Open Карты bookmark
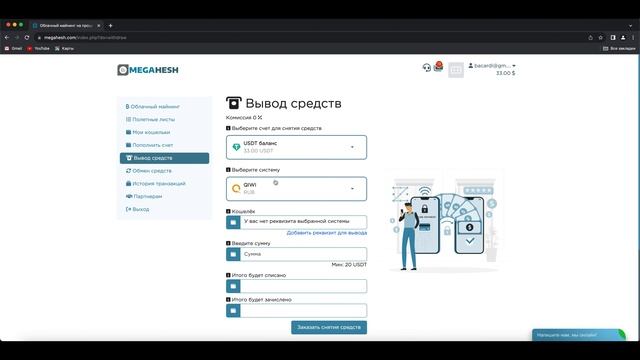The image size is (640, 360). click(64, 49)
